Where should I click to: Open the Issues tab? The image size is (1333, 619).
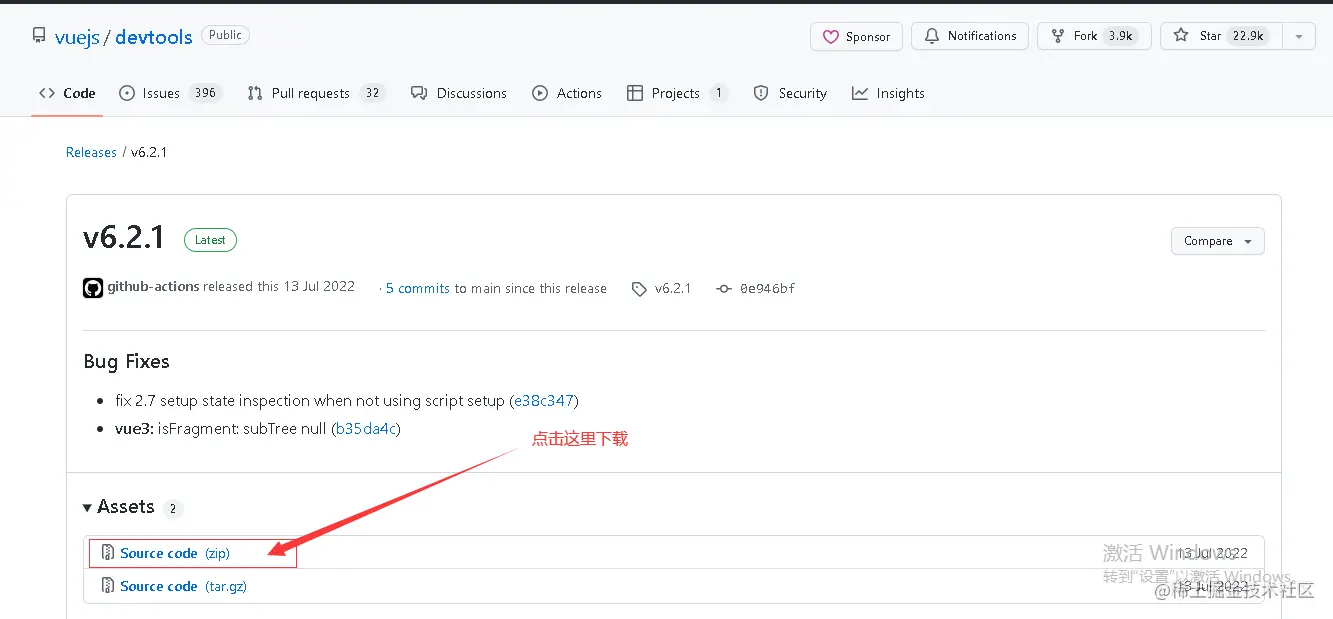coord(170,93)
